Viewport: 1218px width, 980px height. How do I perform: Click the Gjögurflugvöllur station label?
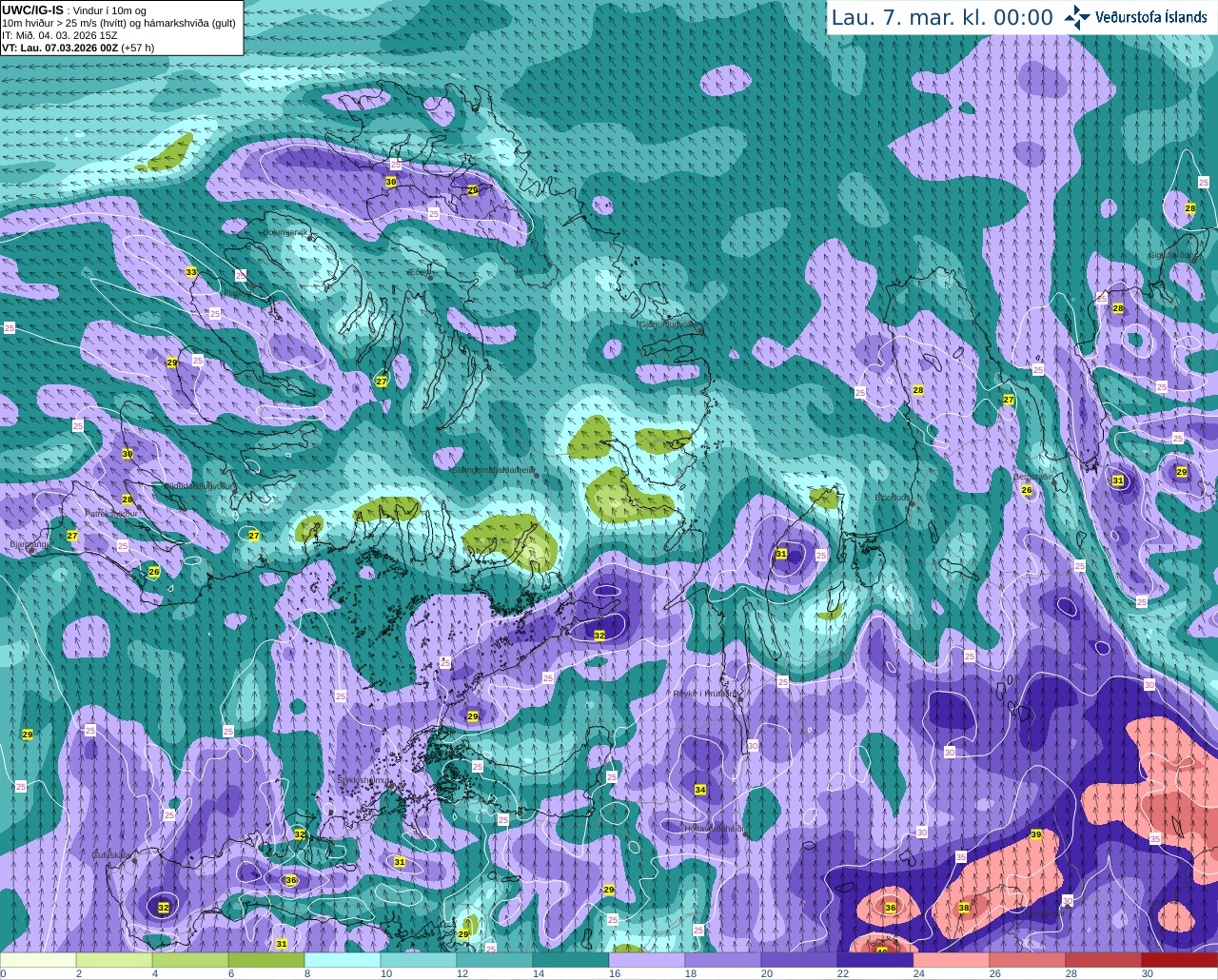point(670,324)
